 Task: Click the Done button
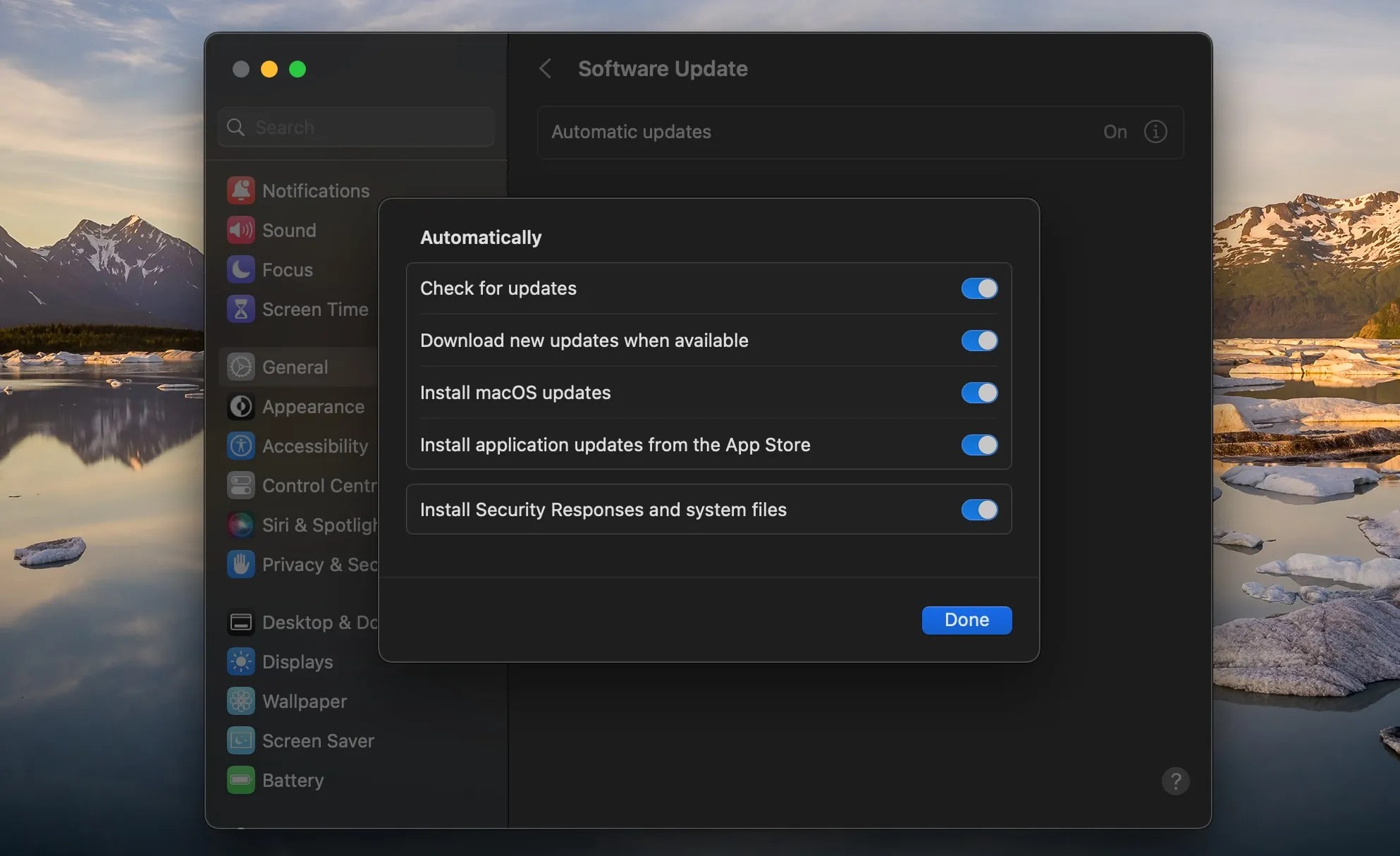[966, 620]
